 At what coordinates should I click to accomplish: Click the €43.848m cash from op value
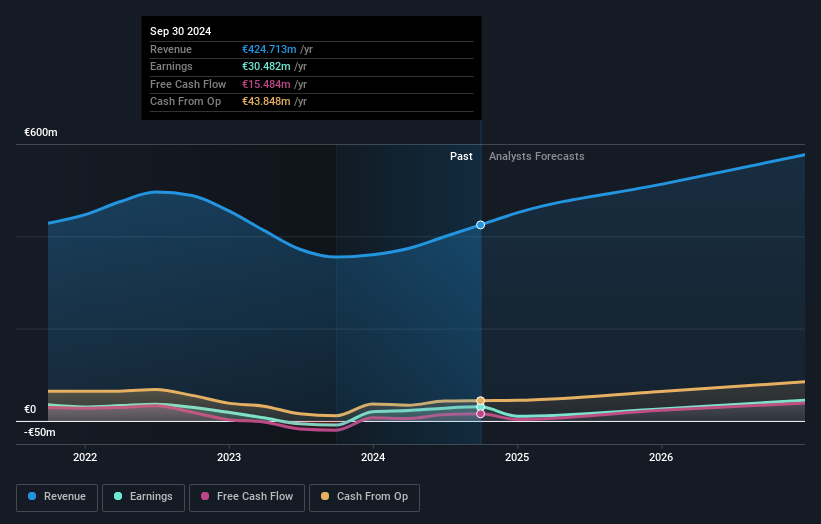(266, 102)
